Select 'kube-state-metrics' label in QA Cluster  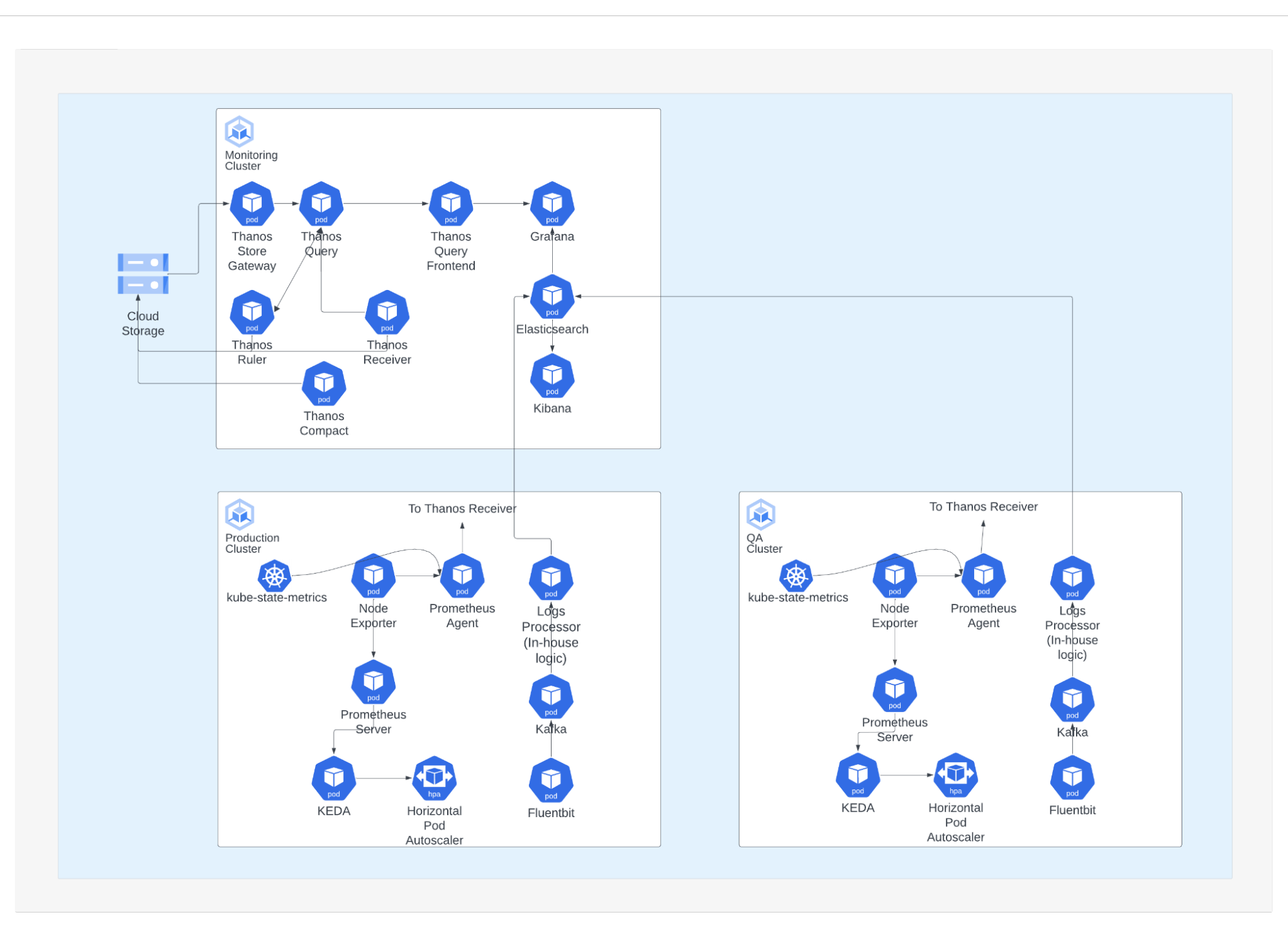click(x=798, y=597)
